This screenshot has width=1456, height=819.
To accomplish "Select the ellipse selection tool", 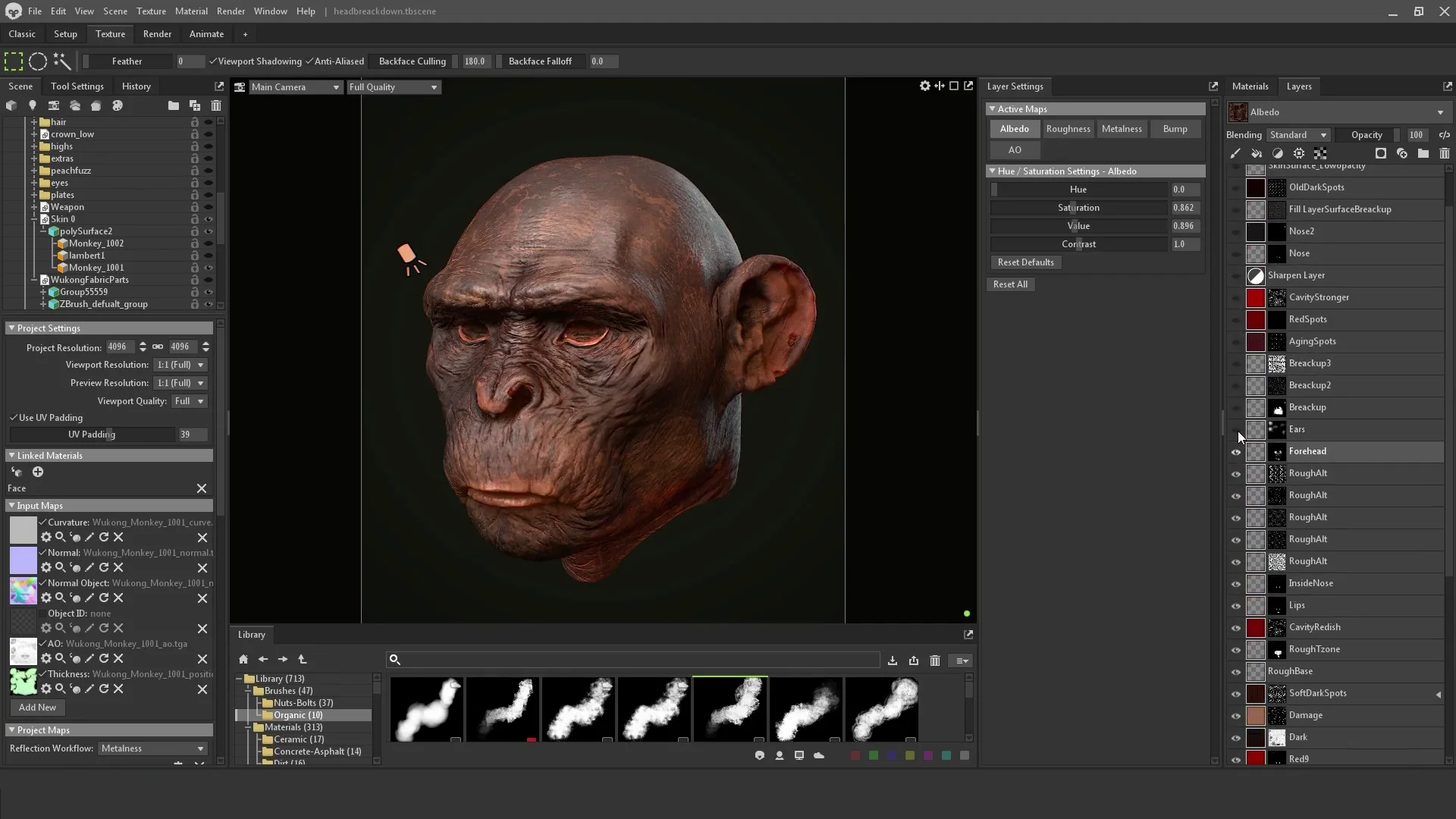I will pyautogui.click(x=38, y=61).
